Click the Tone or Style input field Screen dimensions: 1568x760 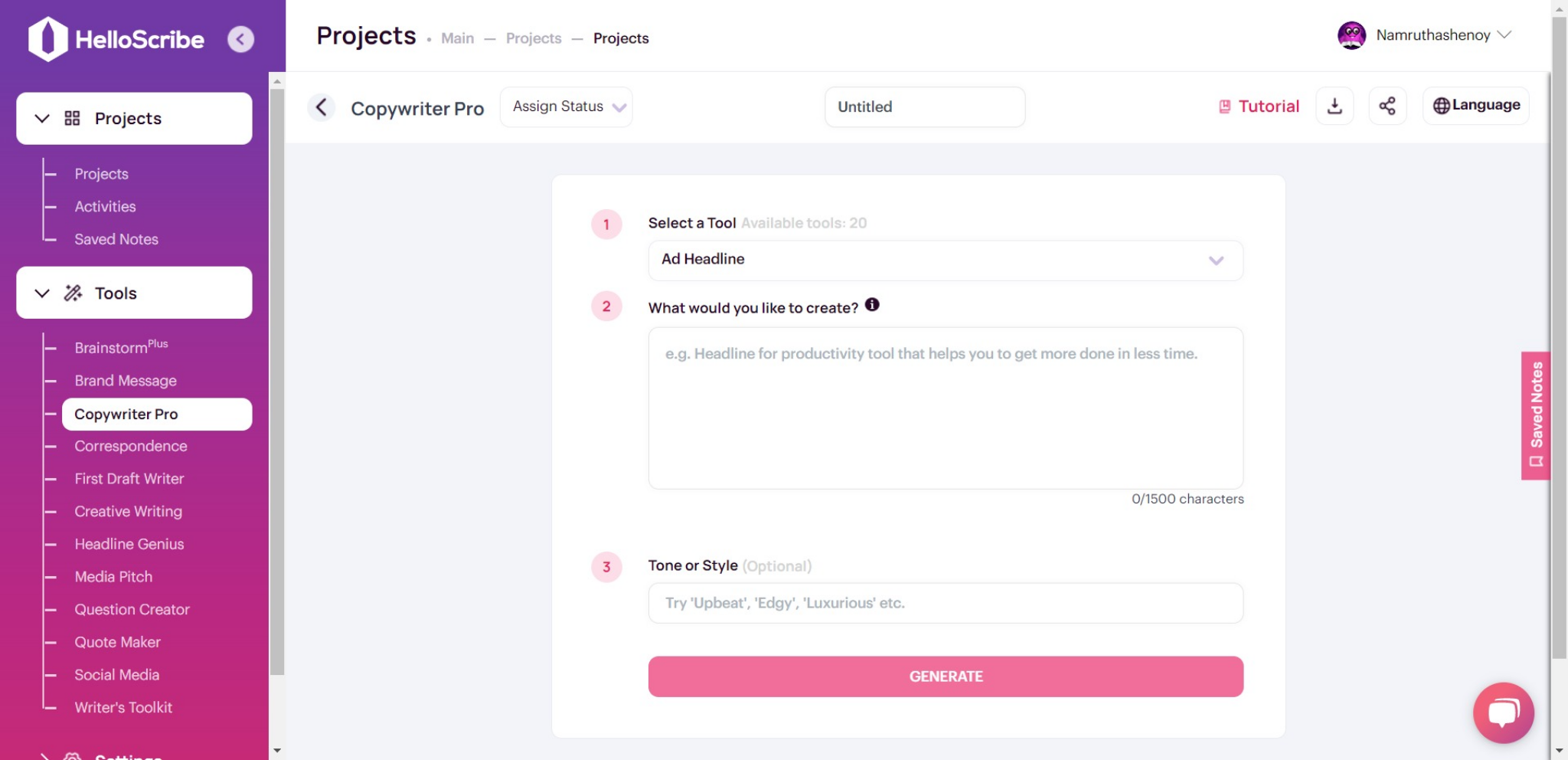(x=946, y=603)
